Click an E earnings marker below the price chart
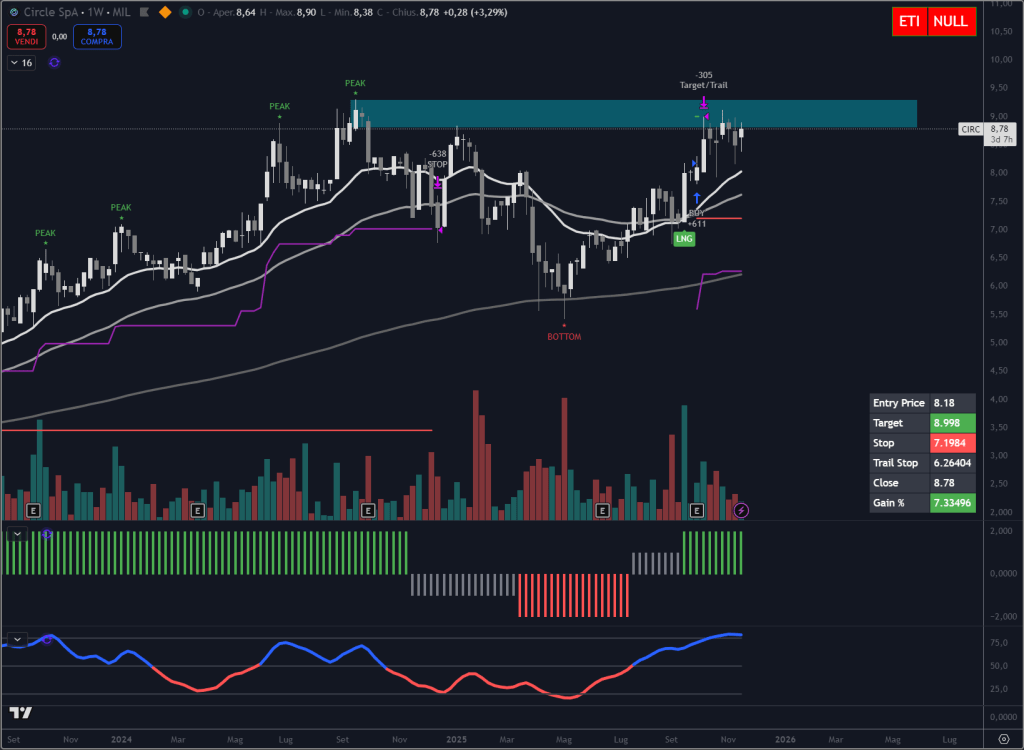Viewport: 1024px width, 750px height. pyautogui.click(x=34, y=510)
